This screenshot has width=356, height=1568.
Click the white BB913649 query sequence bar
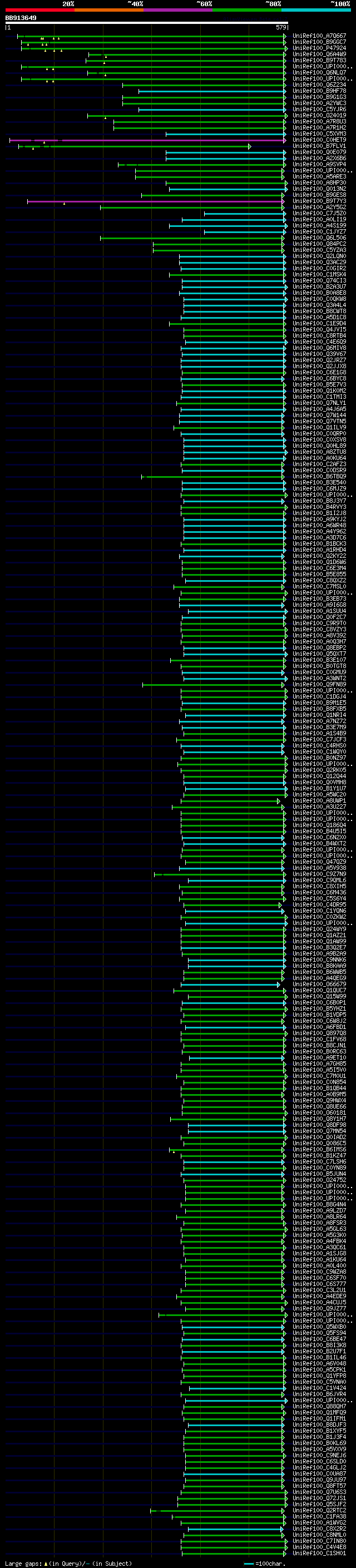point(147,22)
